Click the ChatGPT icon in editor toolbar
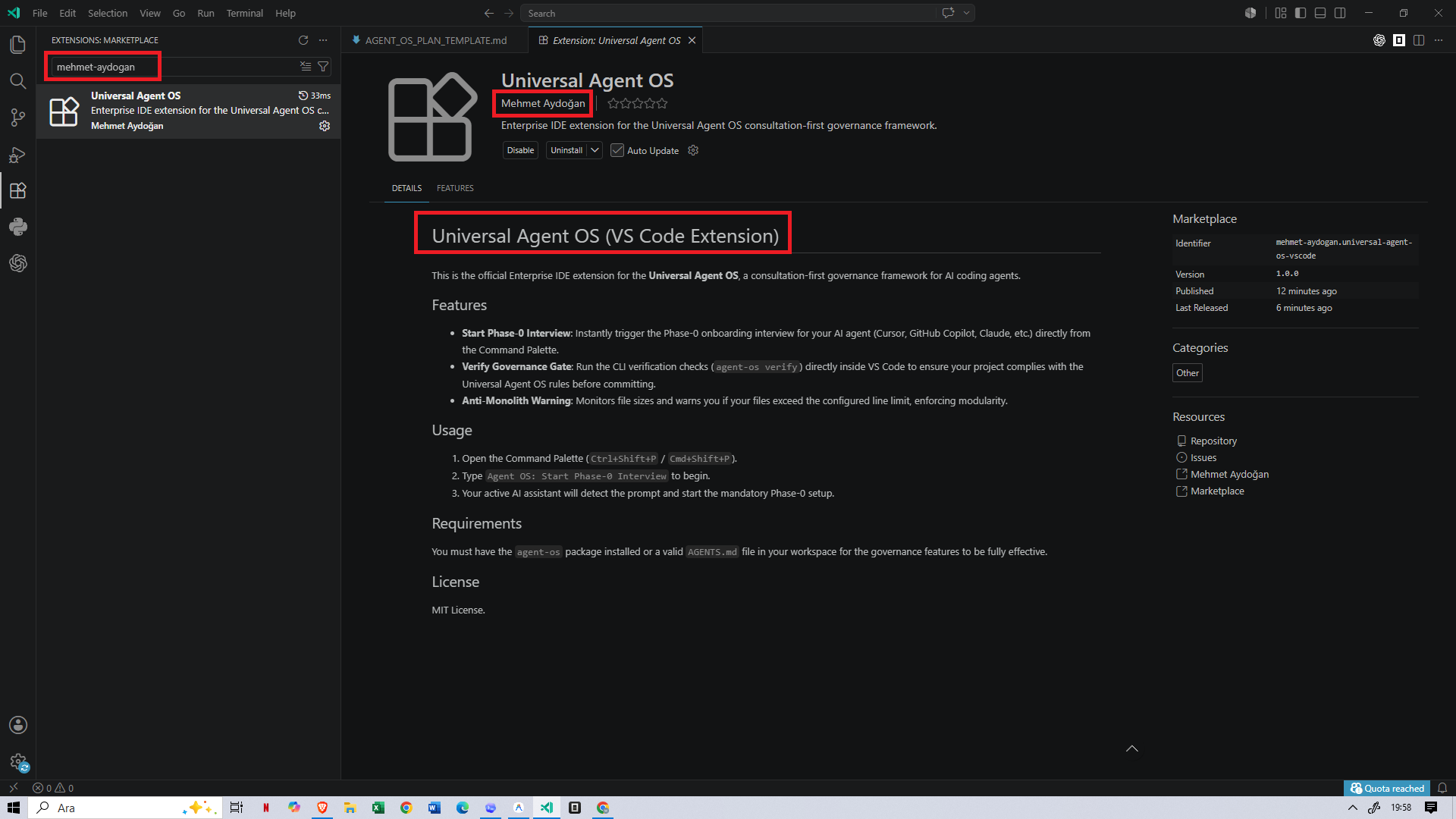This screenshot has width=1456, height=819. point(1379,40)
